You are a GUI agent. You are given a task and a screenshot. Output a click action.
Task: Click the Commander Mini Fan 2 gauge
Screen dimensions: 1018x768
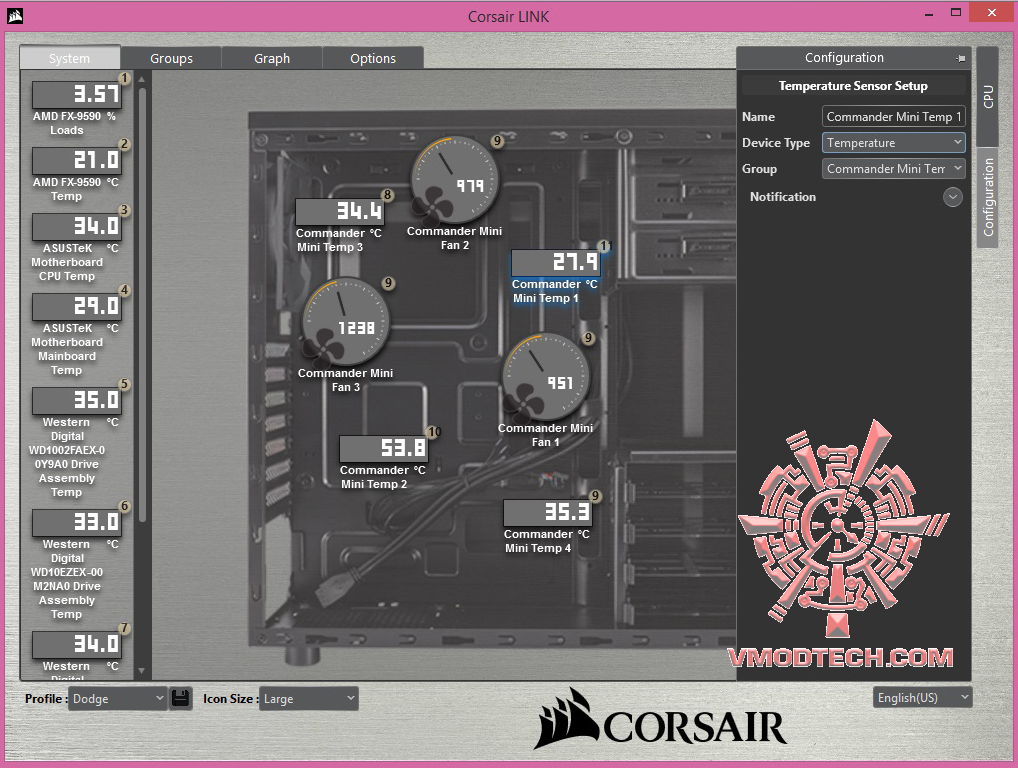click(x=454, y=180)
